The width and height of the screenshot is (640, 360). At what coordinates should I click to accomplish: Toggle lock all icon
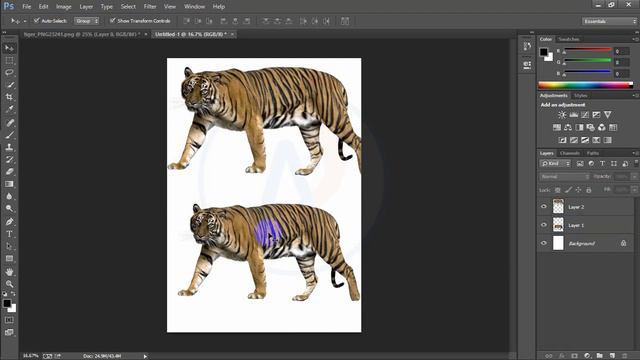point(589,190)
